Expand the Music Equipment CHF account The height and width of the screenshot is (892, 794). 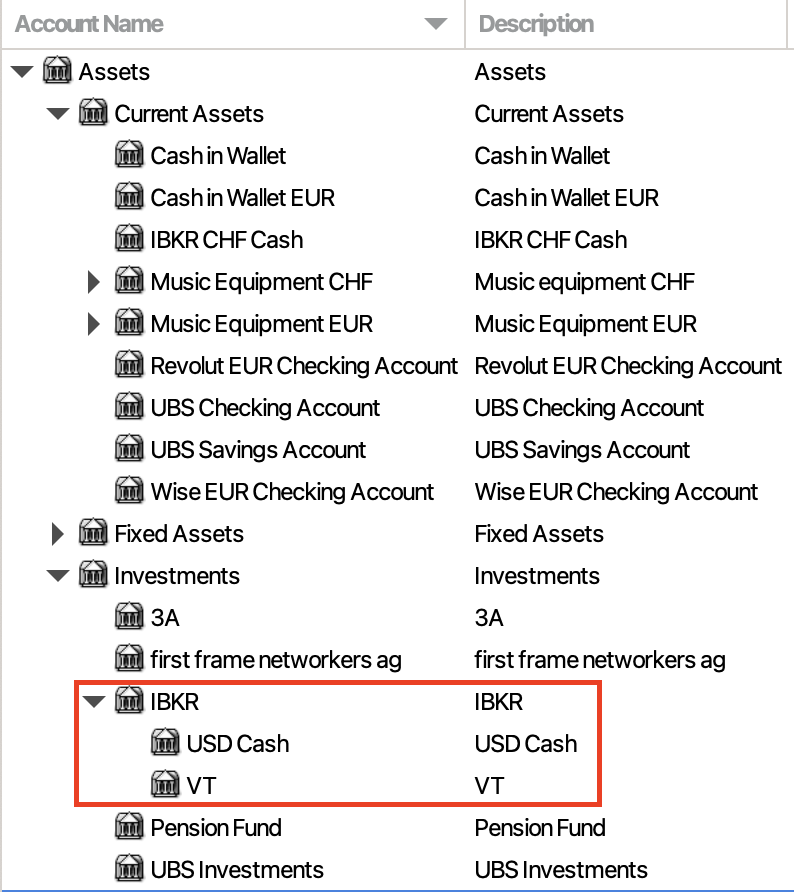94,282
